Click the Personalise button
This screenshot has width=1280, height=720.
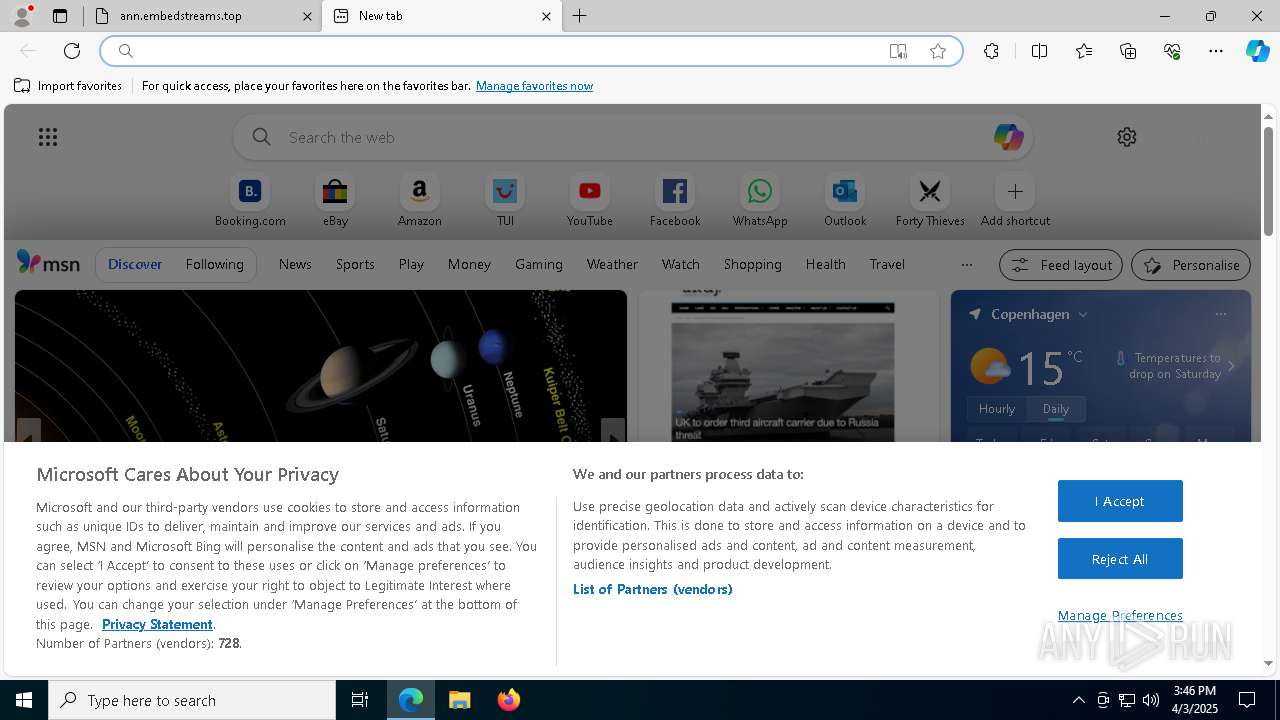coord(1191,265)
